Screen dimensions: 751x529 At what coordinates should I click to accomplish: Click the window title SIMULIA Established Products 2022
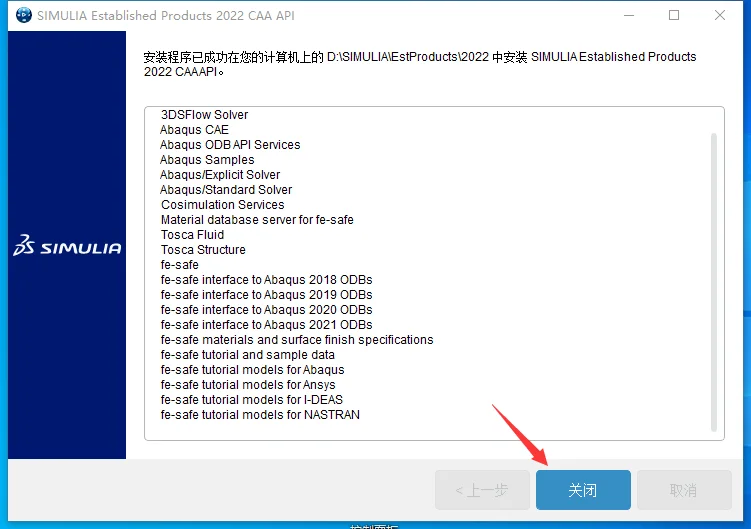pyautogui.click(x=166, y=15)
